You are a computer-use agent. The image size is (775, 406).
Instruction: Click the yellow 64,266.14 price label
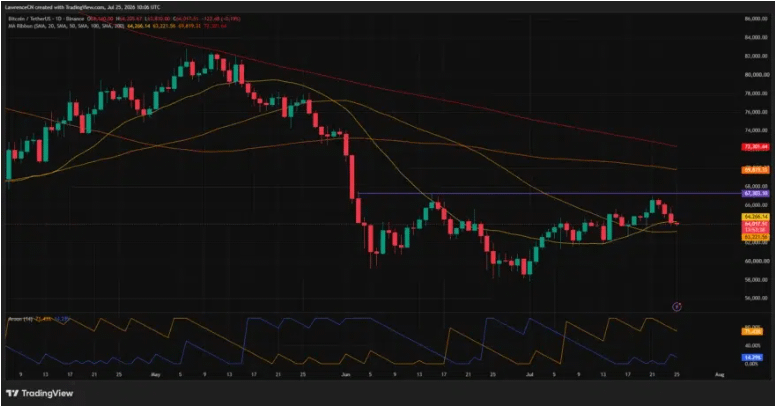point(756,217)
